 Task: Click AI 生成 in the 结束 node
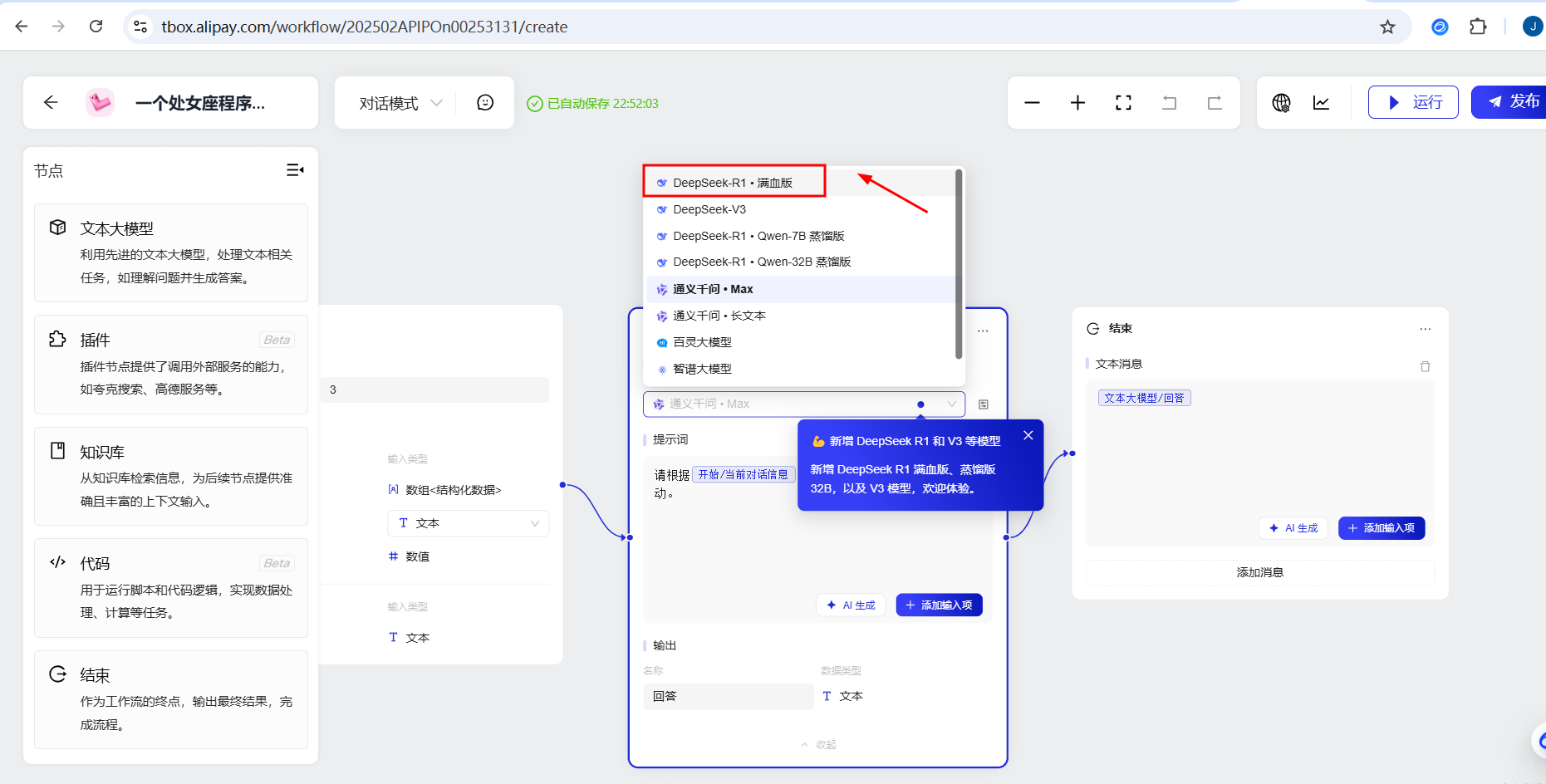[1293, 528]
